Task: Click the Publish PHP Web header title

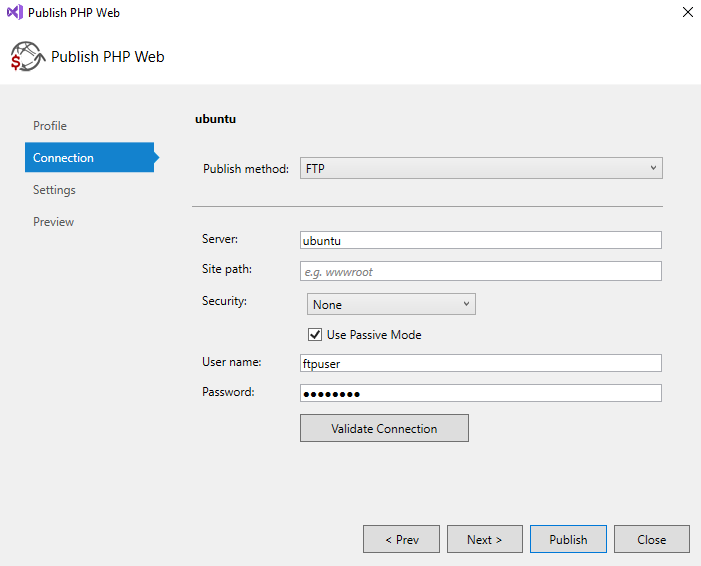Action: click(x=108, y=57)
